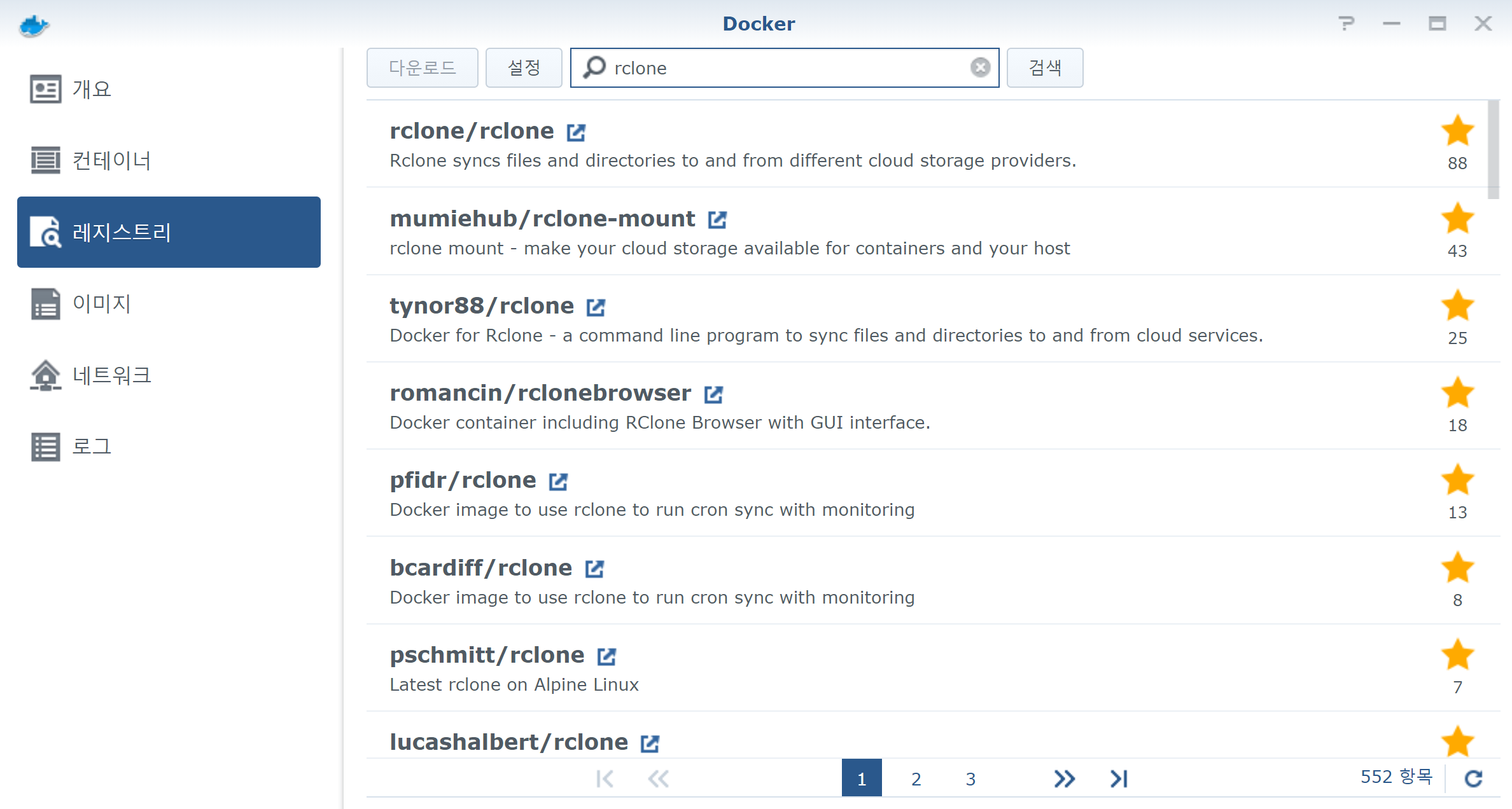Click star icon for bcardiff/rclone
This screenshot has height=809, width=1512.
click(1457, 567)
